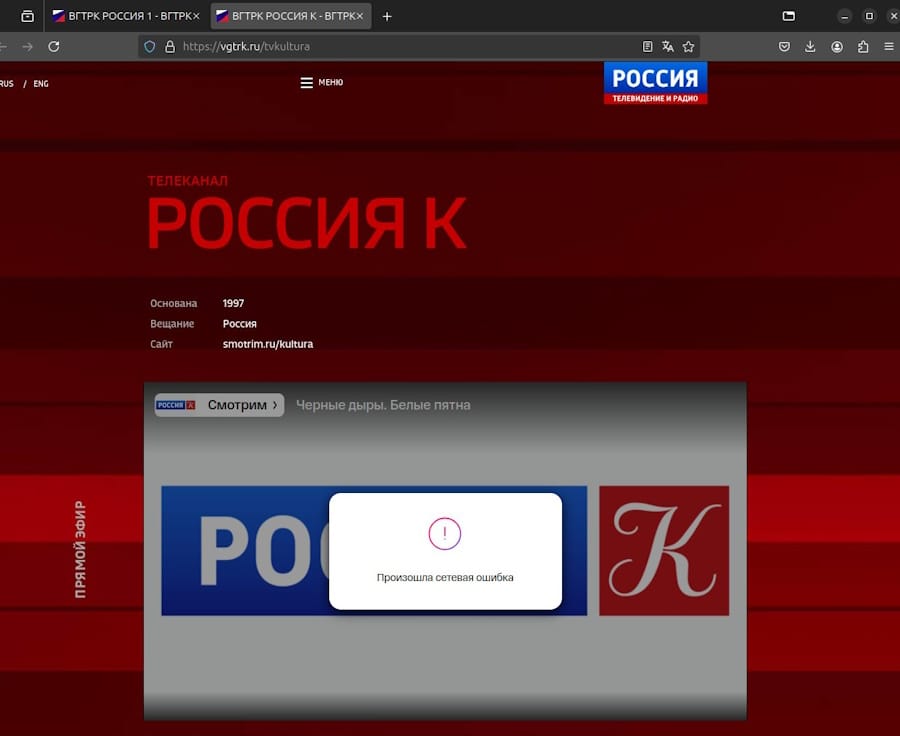Viewport: 900px width, 736px height.
Task: Open a new tab with plus button
Action: point(387,16)
